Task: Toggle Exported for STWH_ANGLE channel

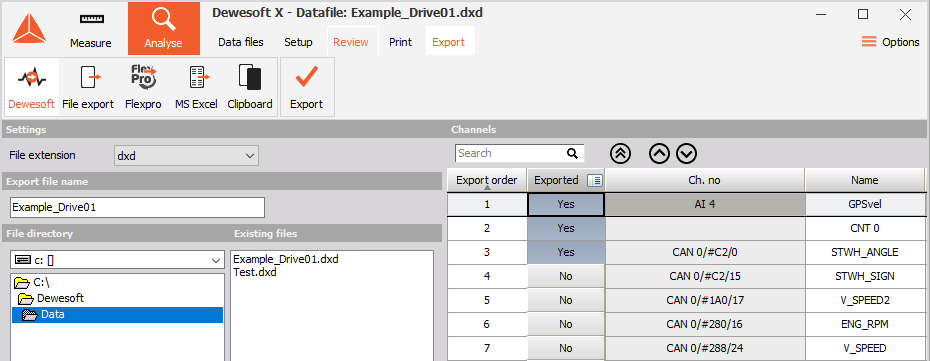Action: pos(566,252)
